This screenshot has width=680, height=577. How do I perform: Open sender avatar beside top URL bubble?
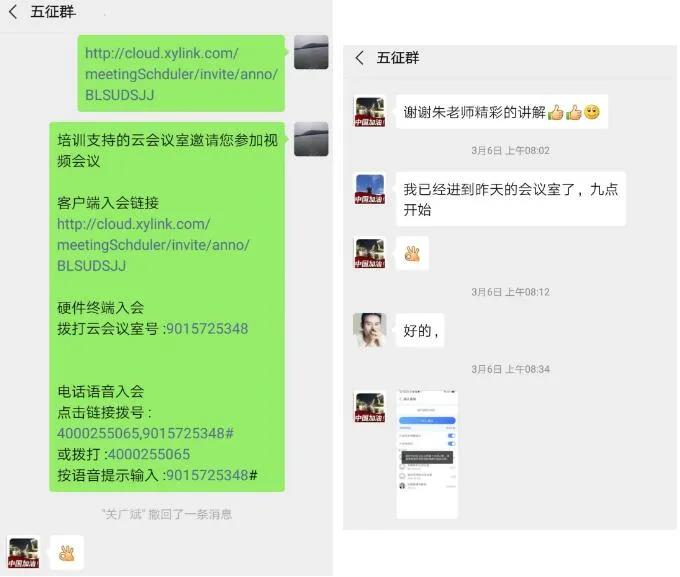(x=311, y=52)
